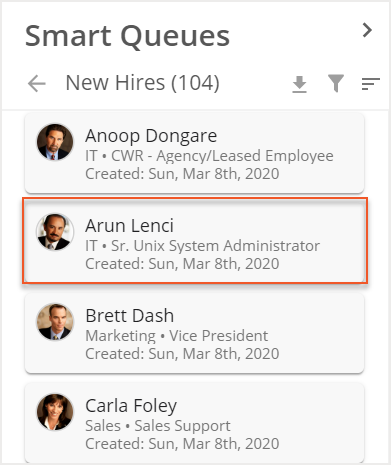Click the Created date under Carla Foley
The image size is (391, 465).
[x=182, y=444]
